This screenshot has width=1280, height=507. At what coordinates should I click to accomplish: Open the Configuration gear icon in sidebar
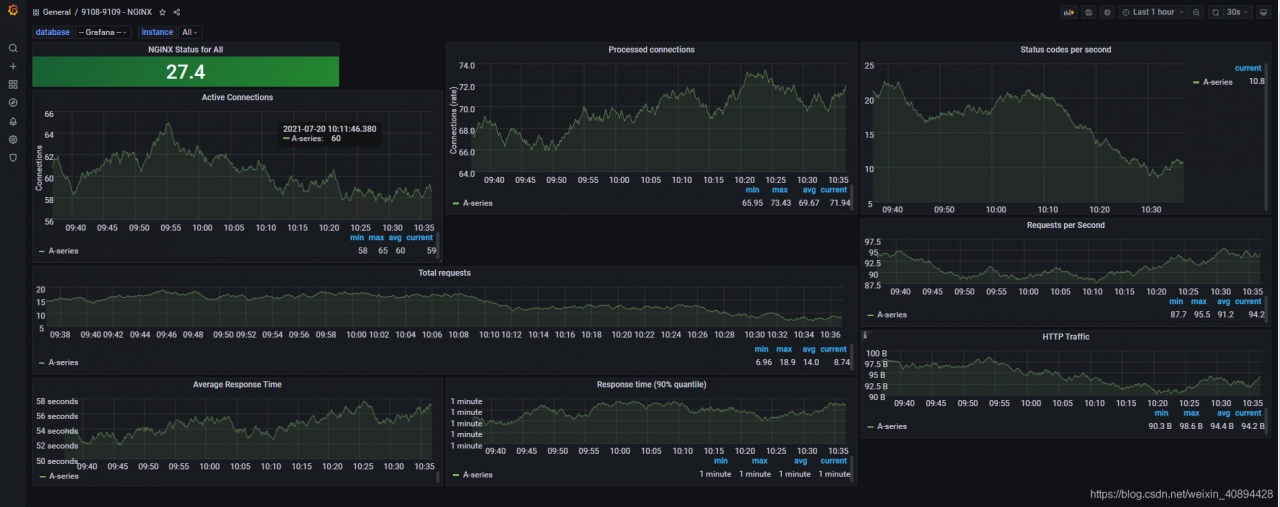click(x=13, y=139)
